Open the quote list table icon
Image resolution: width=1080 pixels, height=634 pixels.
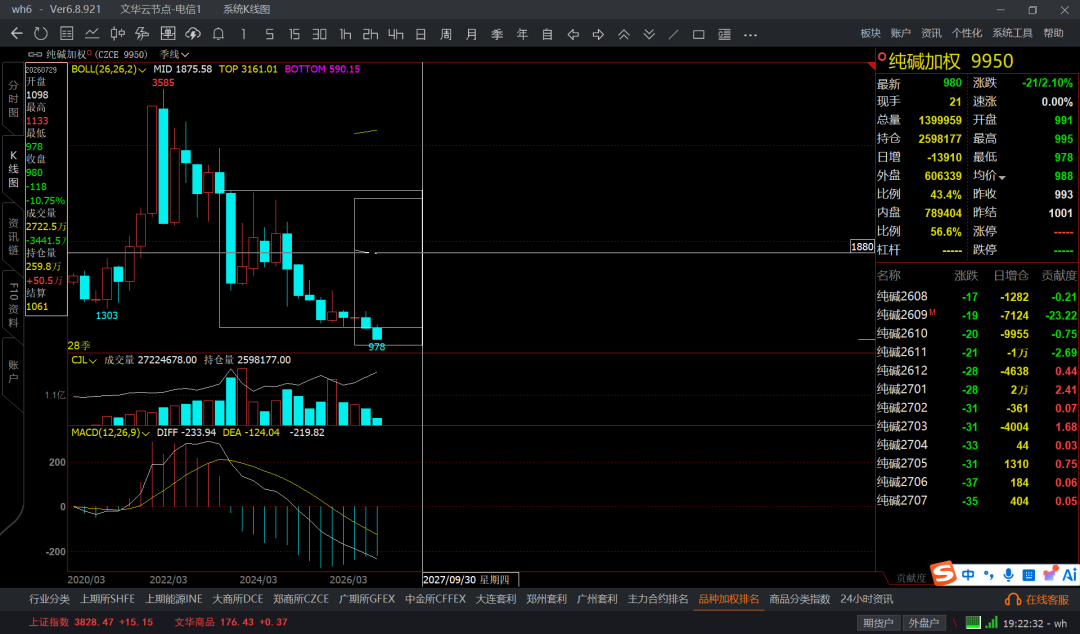click(x=67, y=34)
